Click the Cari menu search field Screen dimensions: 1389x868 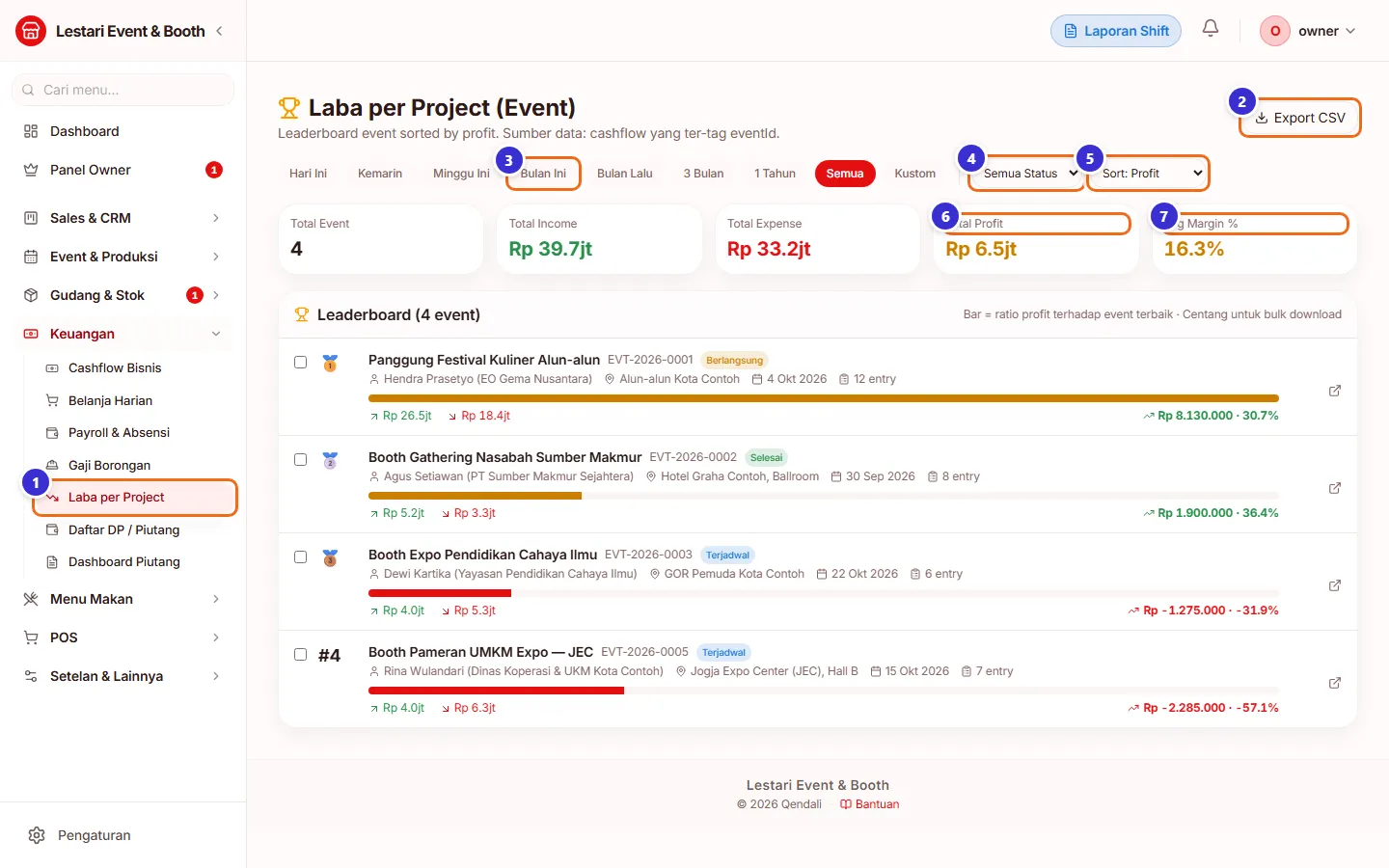click(123, 90)
